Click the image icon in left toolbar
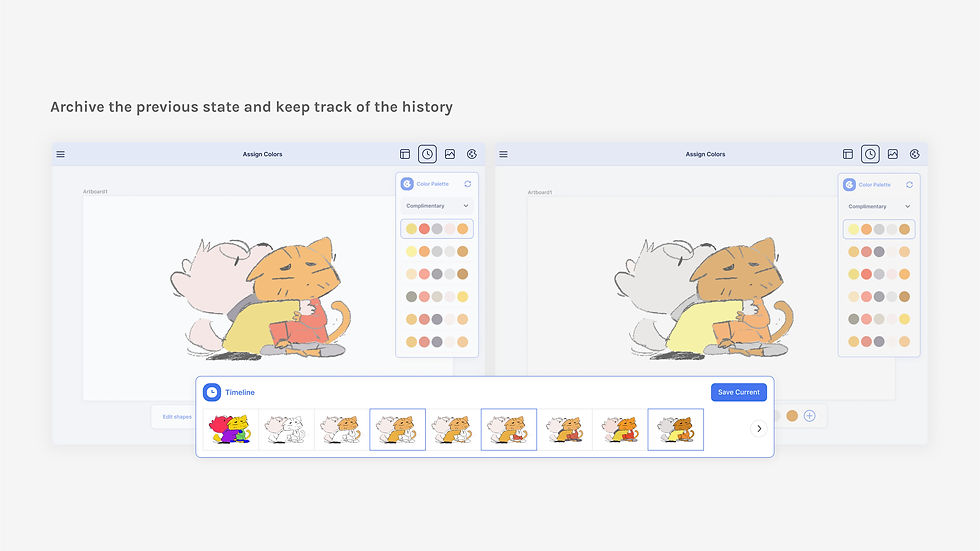Viewport: 980px width, 551px height. tap(450, 154)
